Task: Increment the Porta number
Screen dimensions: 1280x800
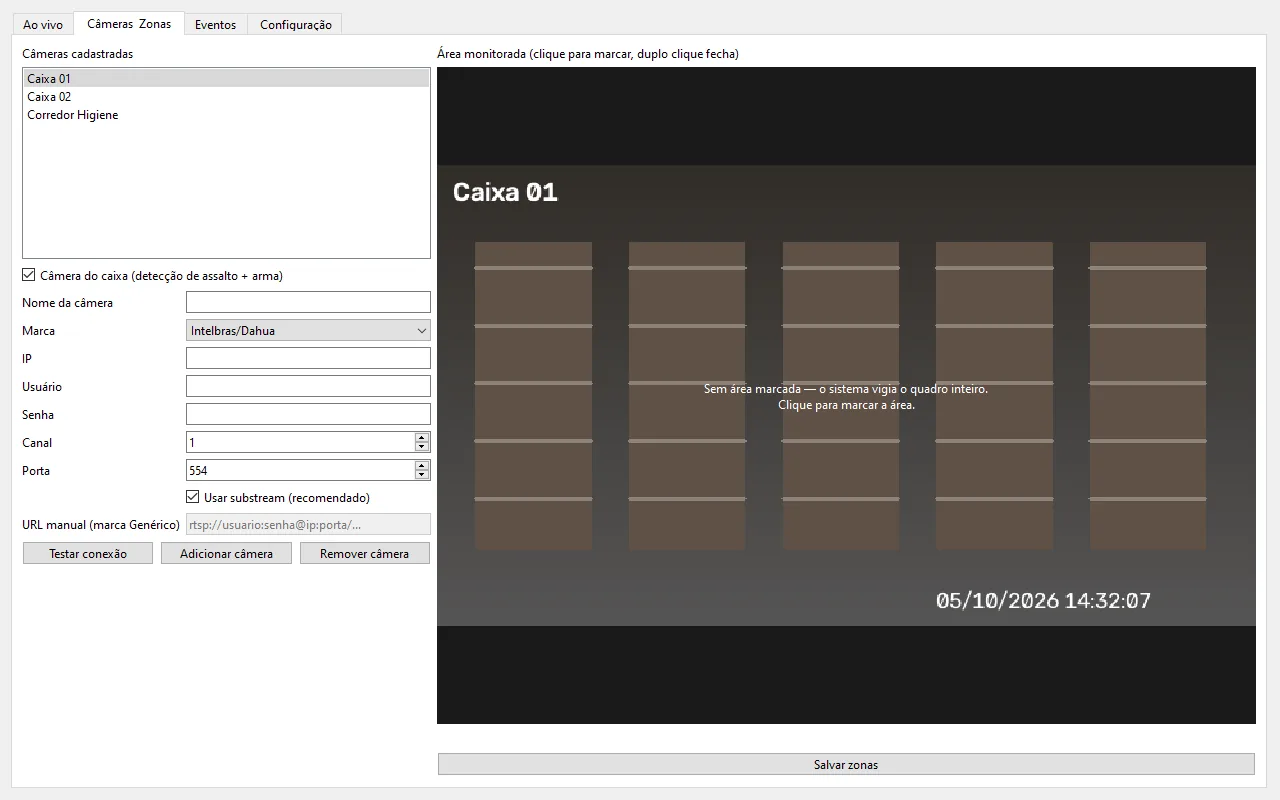Action: point(422,465)
